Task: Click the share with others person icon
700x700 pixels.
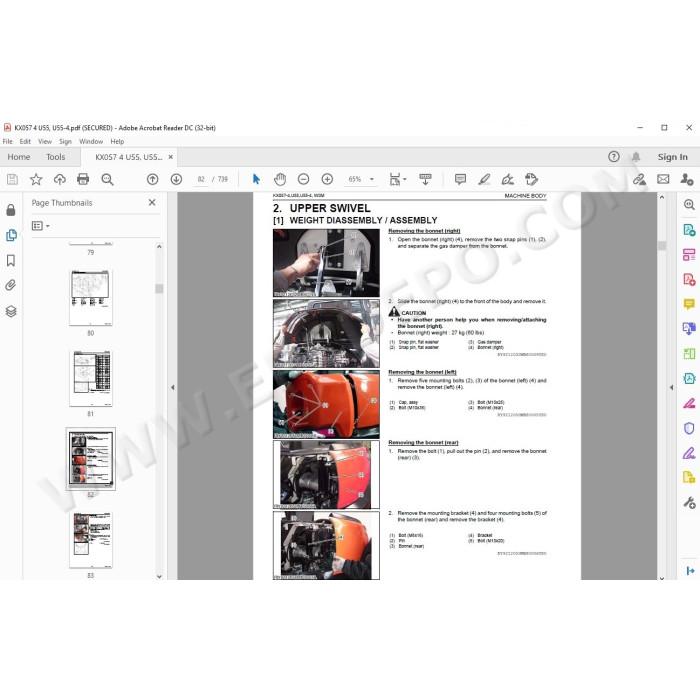Action: [687, 179]
